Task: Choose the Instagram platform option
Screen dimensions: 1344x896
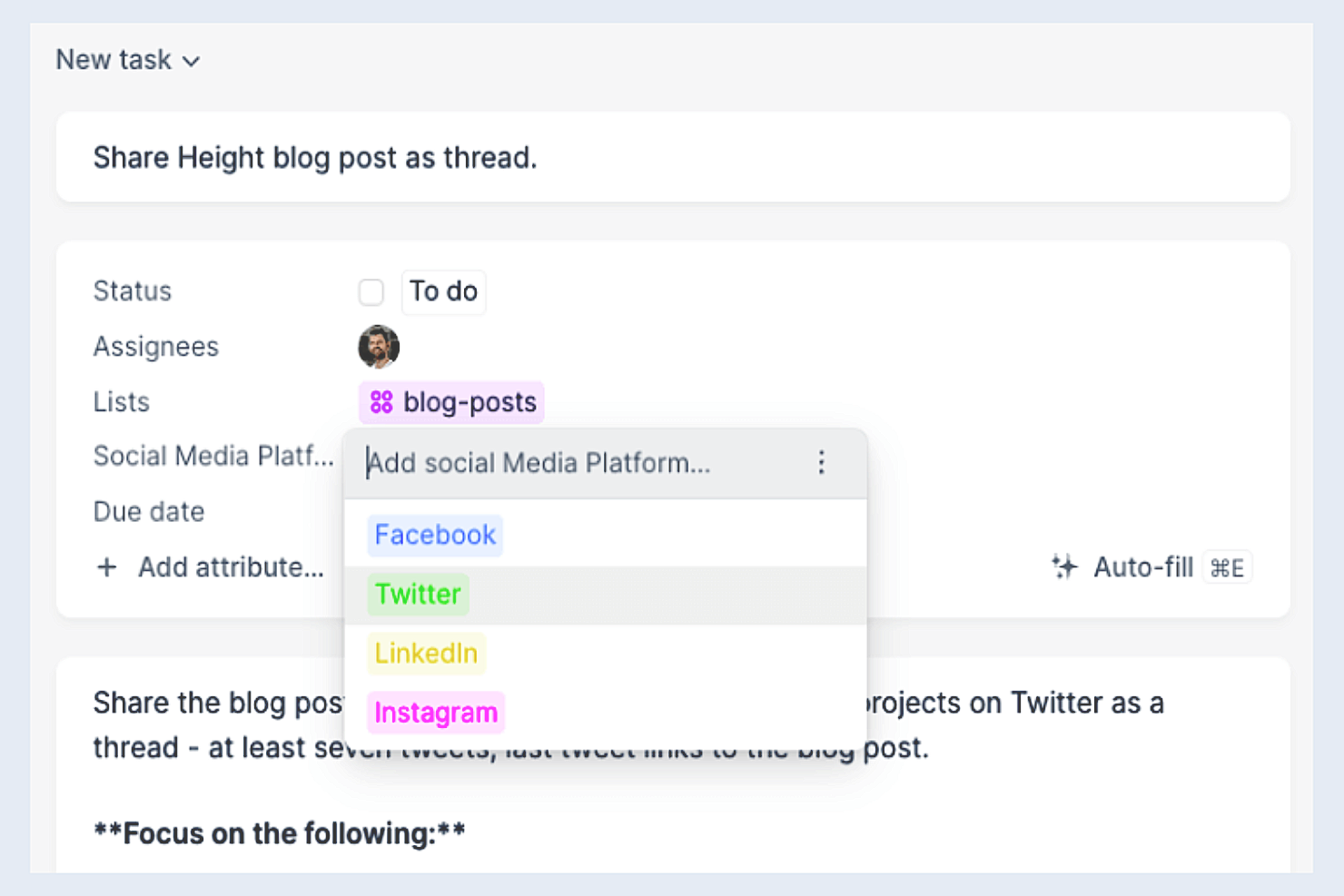Action: (x=436, y=713)
